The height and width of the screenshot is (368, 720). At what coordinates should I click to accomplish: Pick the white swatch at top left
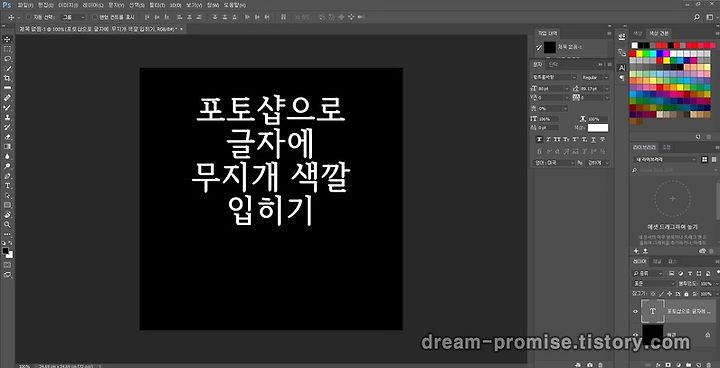(x=635, y=45)
